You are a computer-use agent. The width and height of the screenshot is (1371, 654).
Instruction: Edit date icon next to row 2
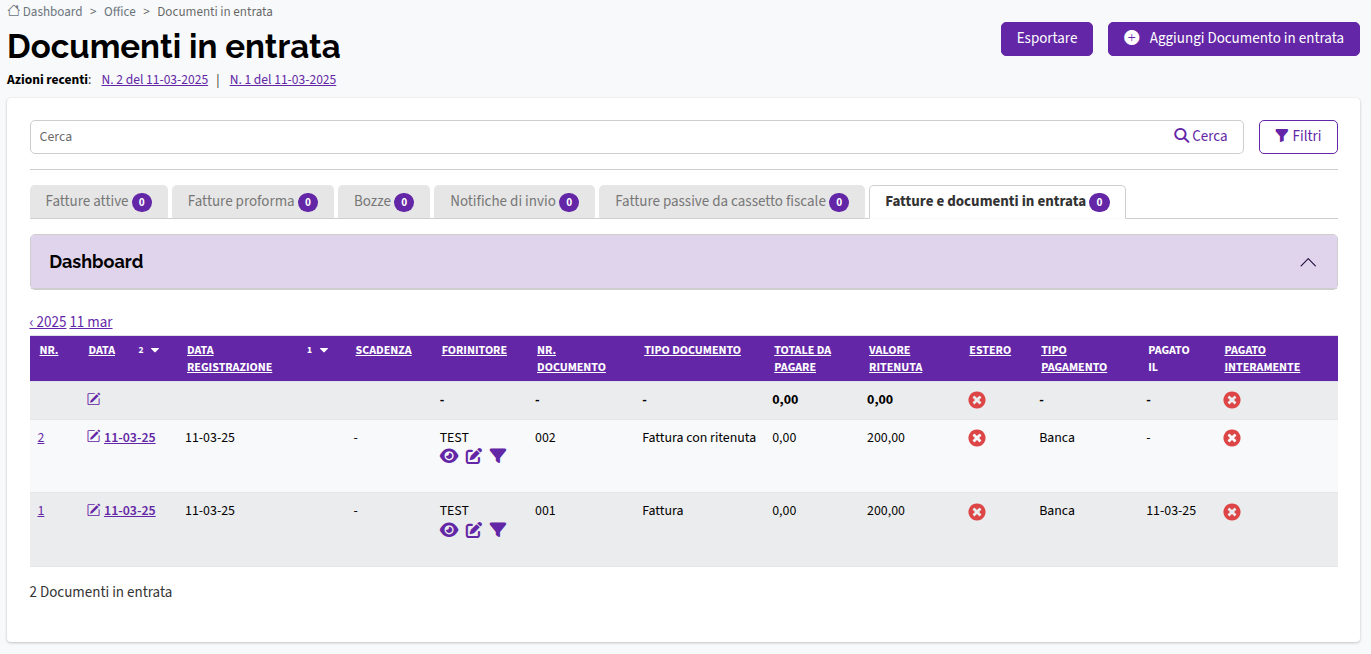[94, 437]
